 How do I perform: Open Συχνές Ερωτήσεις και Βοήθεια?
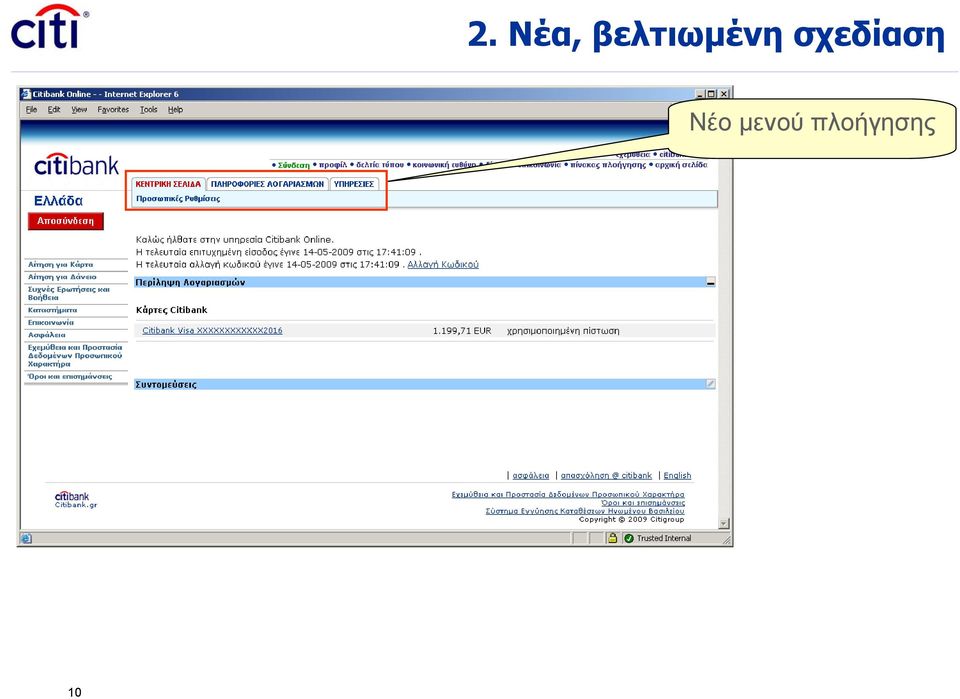point(69,293)
